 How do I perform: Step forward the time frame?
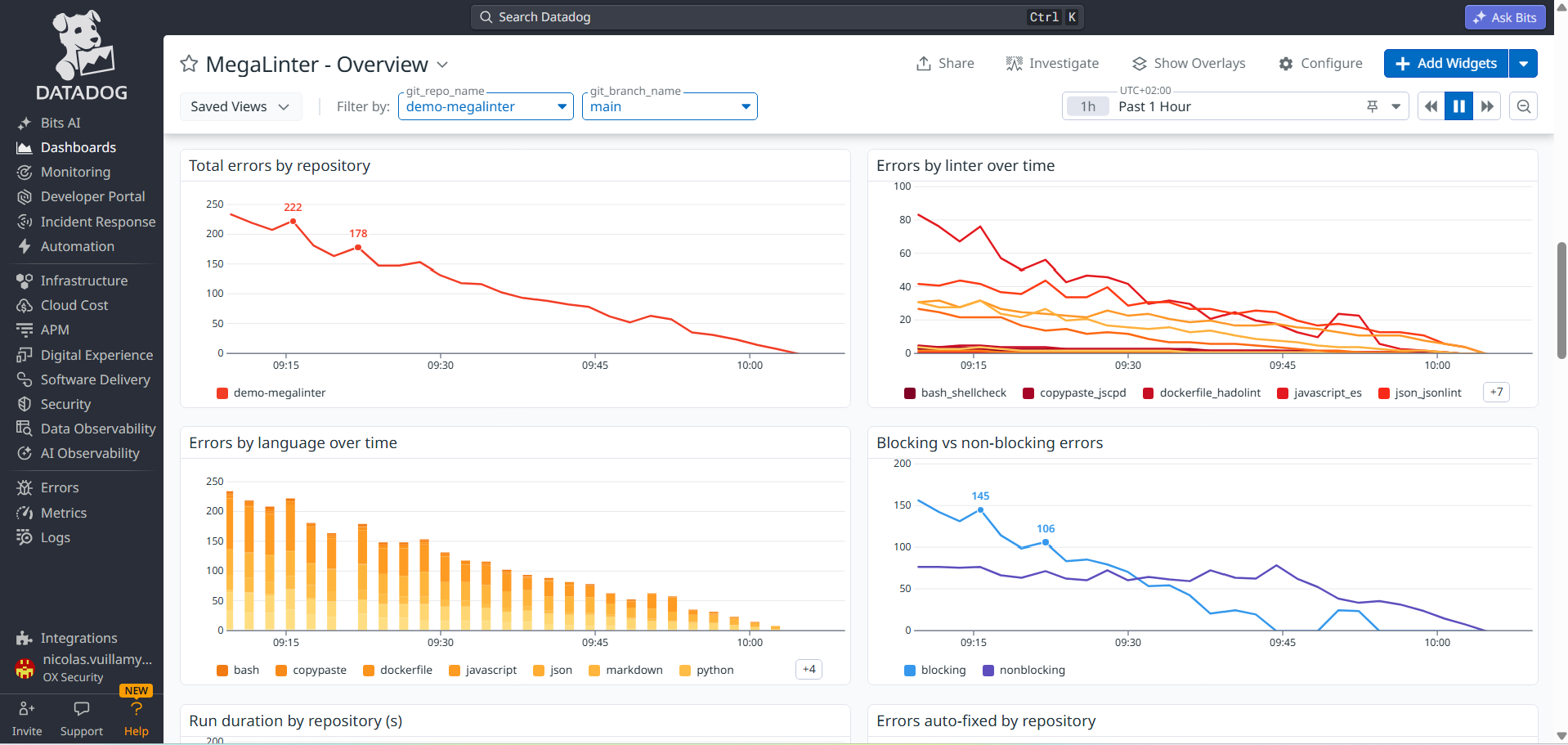coord(1487,106)
